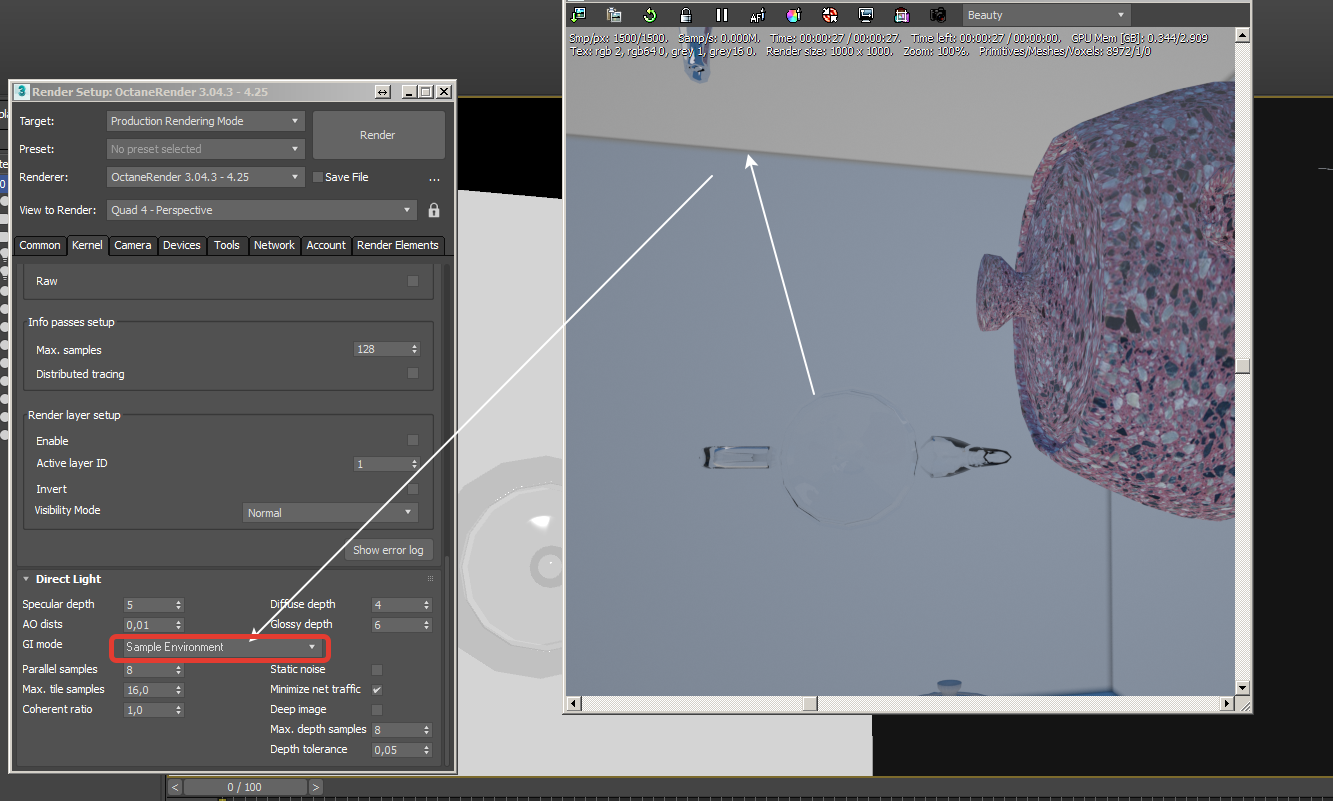Open the Camera tab

(x=132, y=245)
